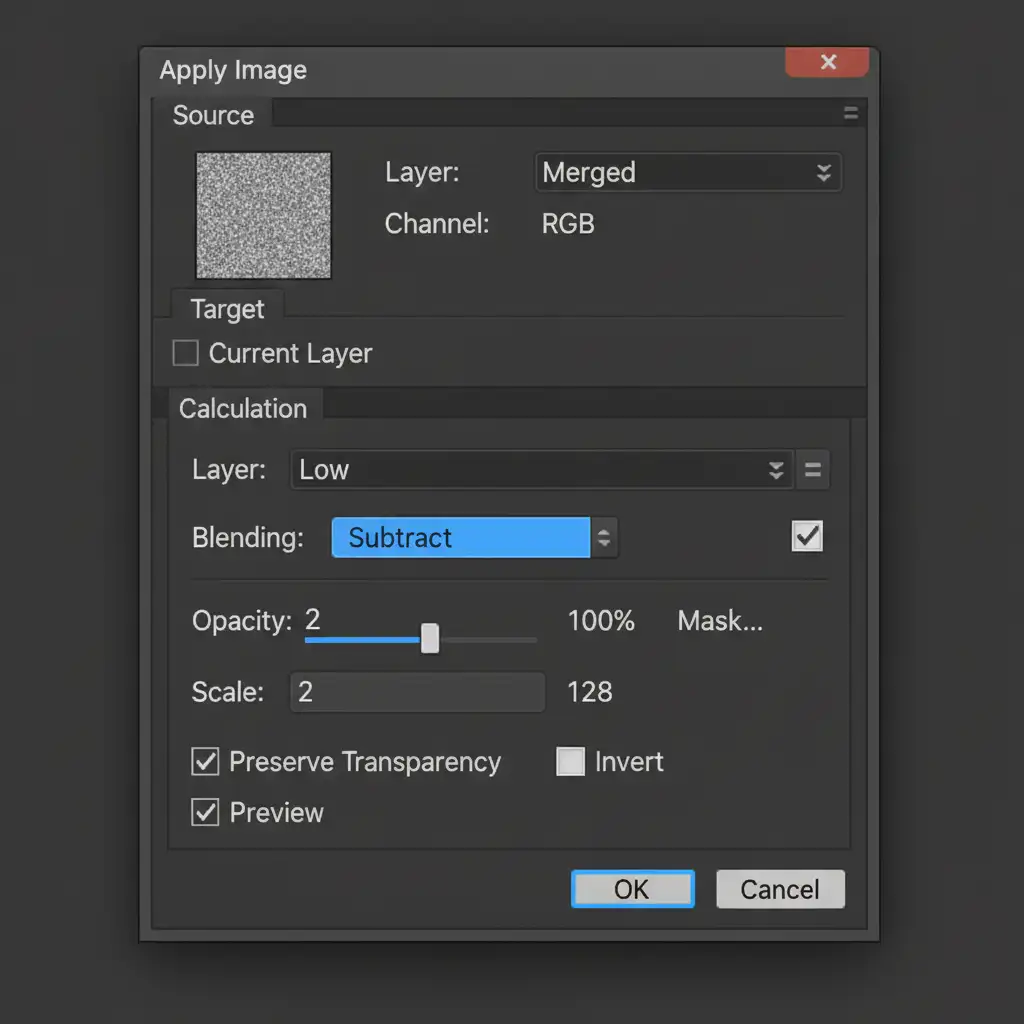Click the Opacity slider handle

coord(430,638)
